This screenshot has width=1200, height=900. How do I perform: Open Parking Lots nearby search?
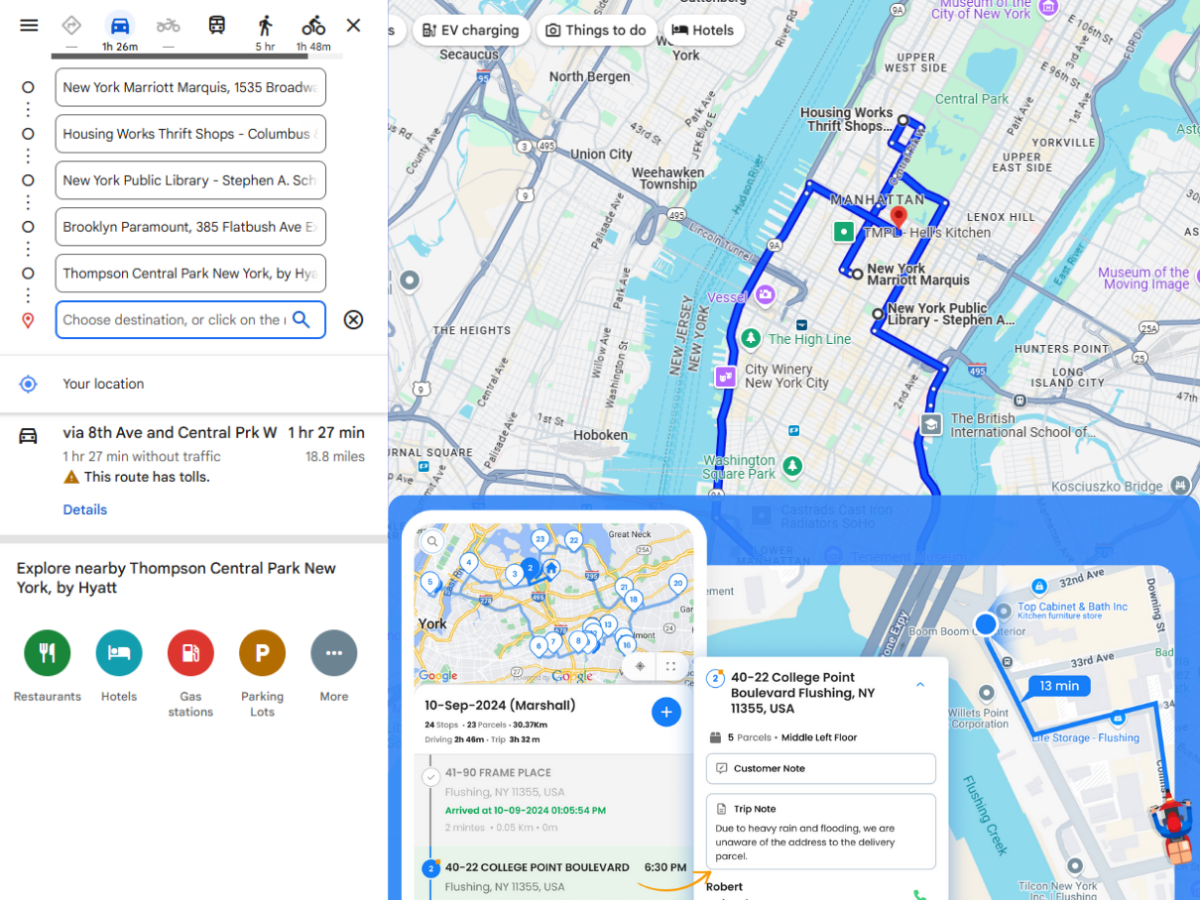pyautogui.click(x=262, y=653)
